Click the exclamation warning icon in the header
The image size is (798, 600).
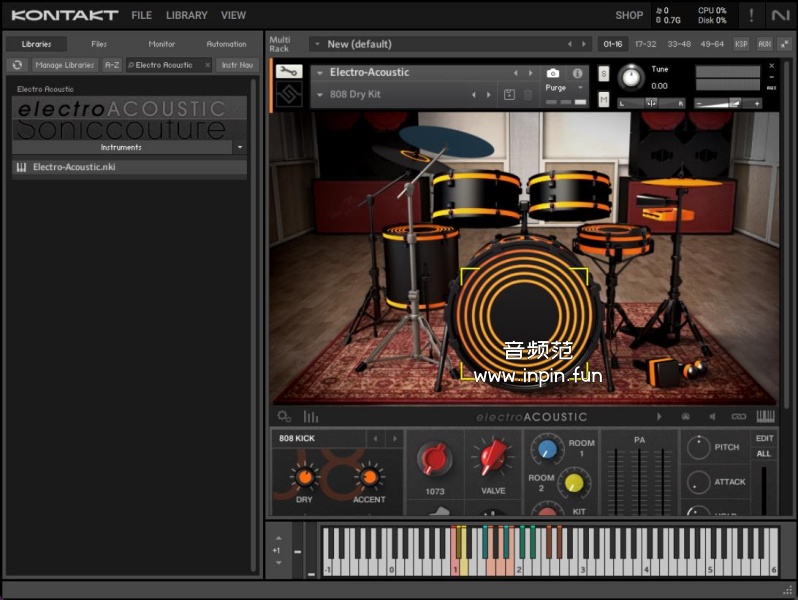tap(751, 15)
